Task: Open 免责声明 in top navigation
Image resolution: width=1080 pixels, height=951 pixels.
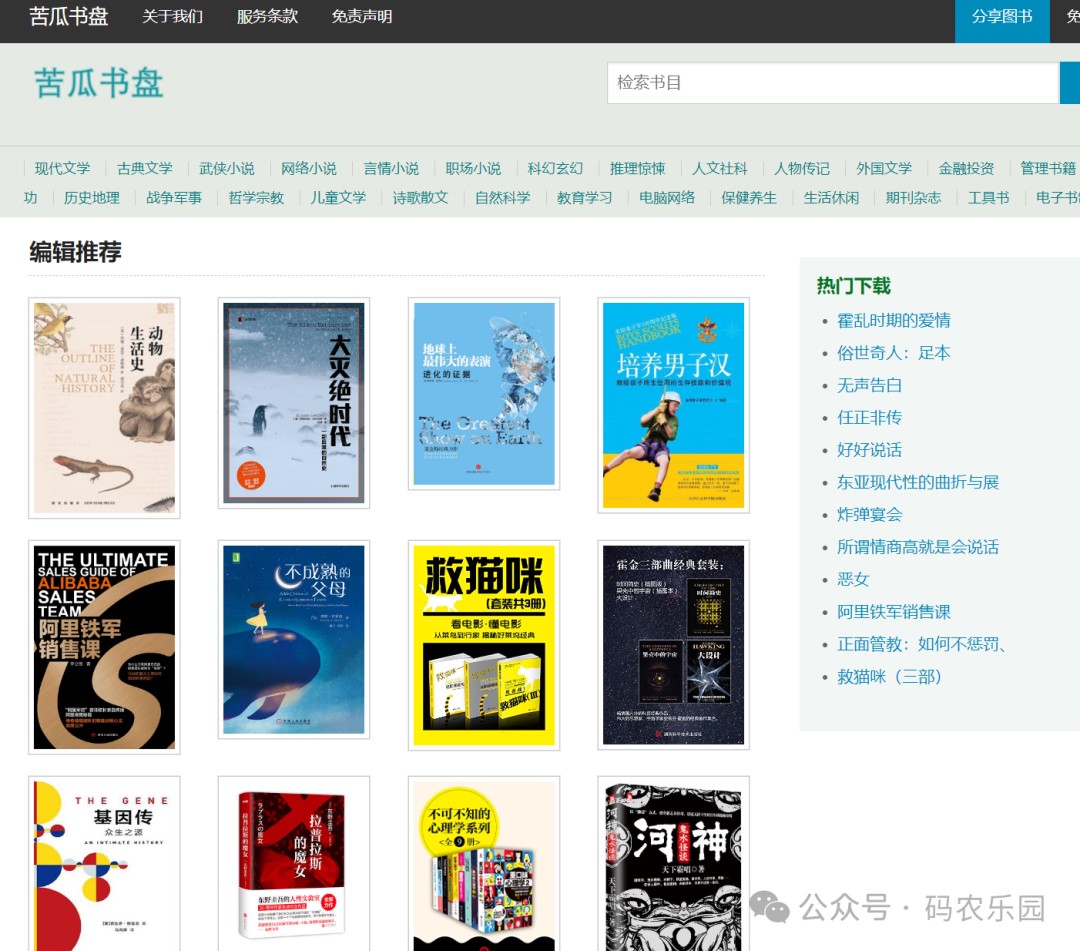Action: coord(362,17)
